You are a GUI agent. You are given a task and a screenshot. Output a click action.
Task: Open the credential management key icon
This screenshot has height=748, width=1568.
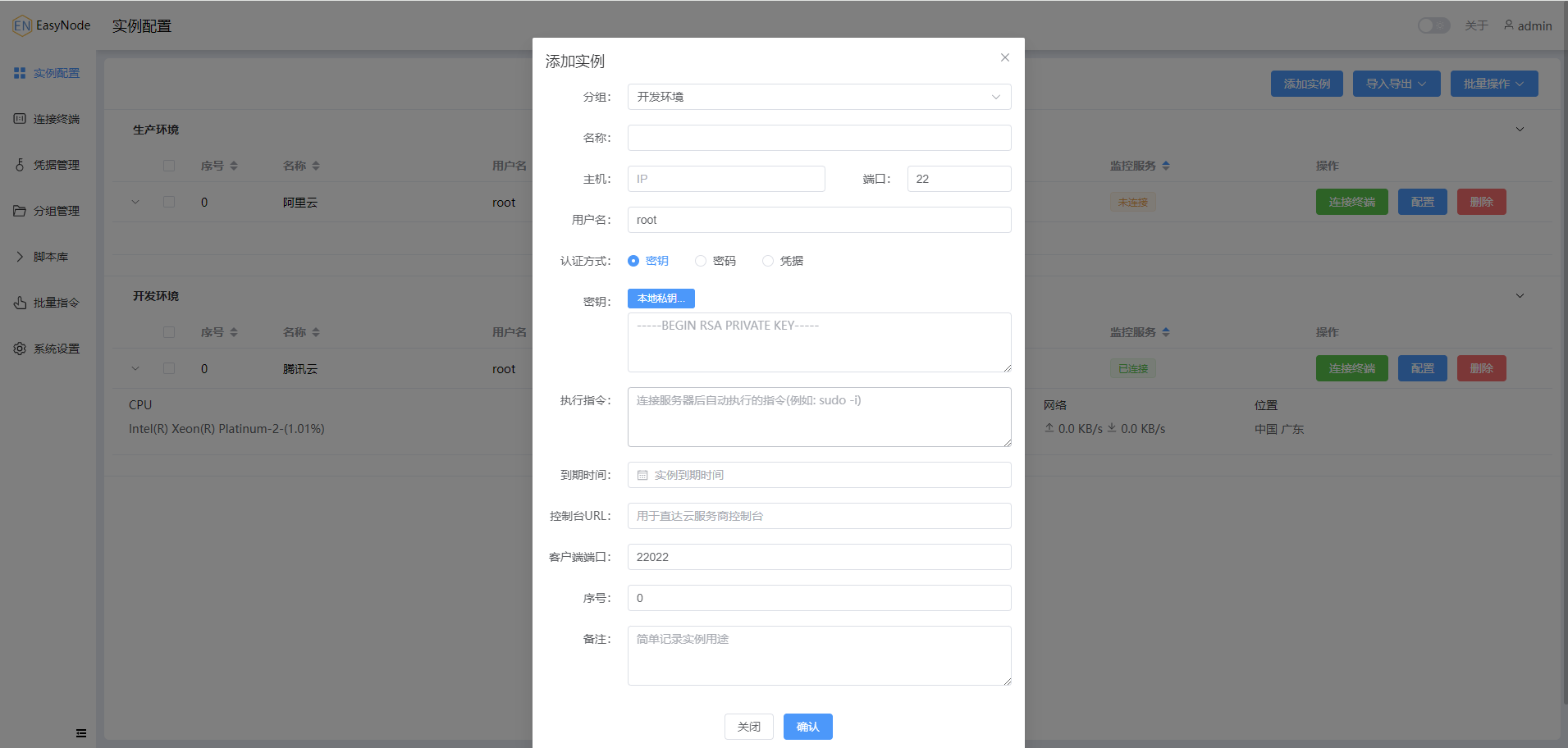point(20,165)
